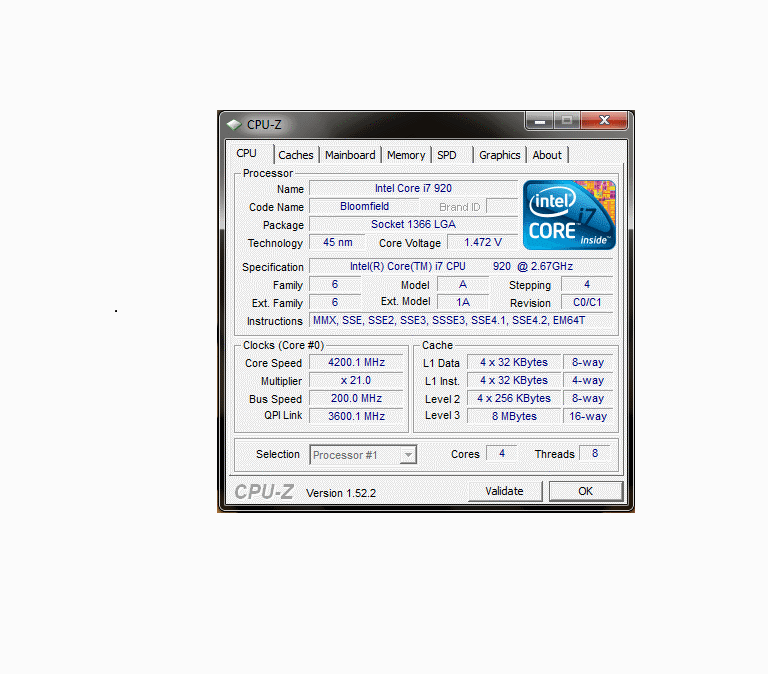Click the Core Voltage value '1.472 V'
Screen dimensions: 768x674
(483, 242)
